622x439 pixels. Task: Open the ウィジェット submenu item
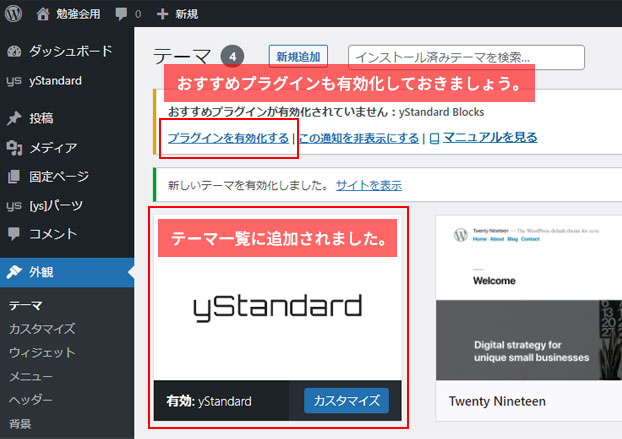(42, 353)
